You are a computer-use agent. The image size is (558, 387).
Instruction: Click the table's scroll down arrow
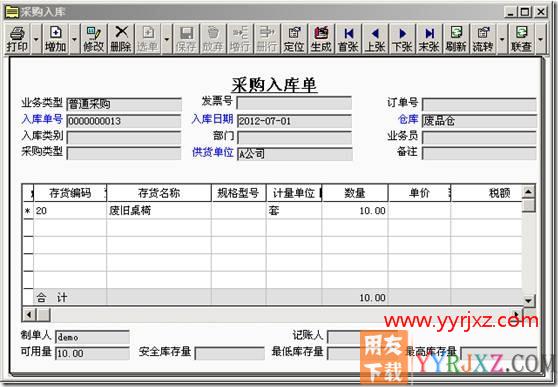point(529,300)
